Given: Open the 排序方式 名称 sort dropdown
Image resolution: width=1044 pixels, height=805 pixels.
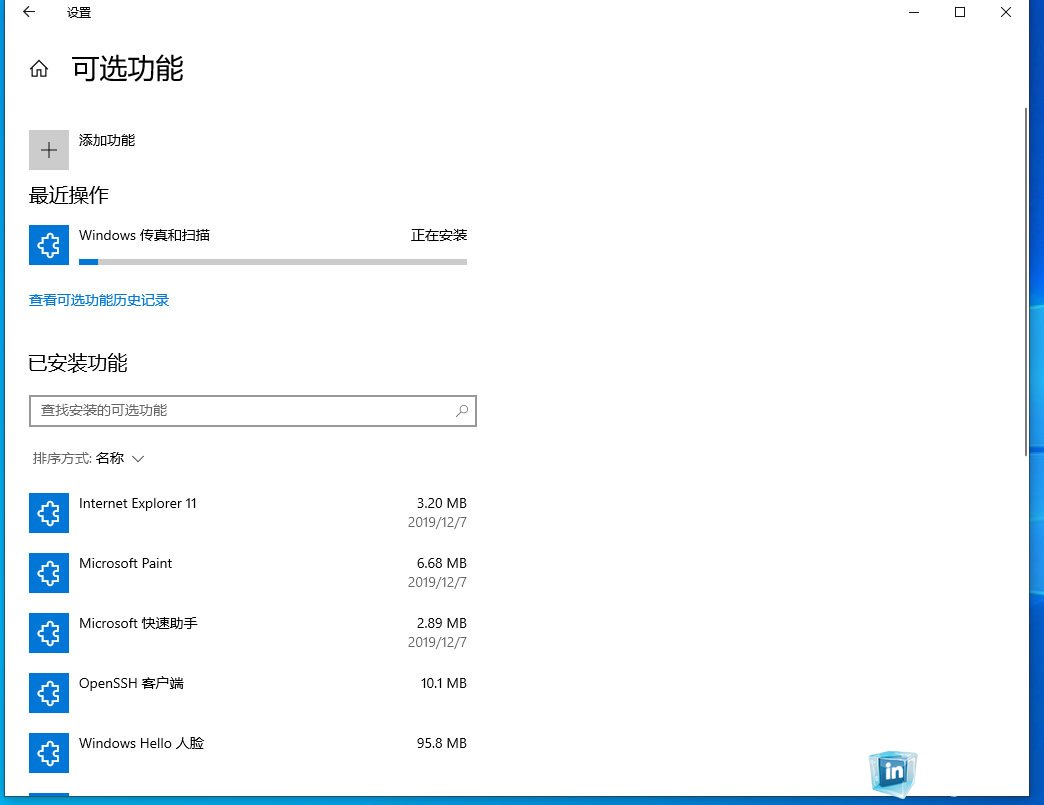Looking at the screenshot, I should (89, 458).
